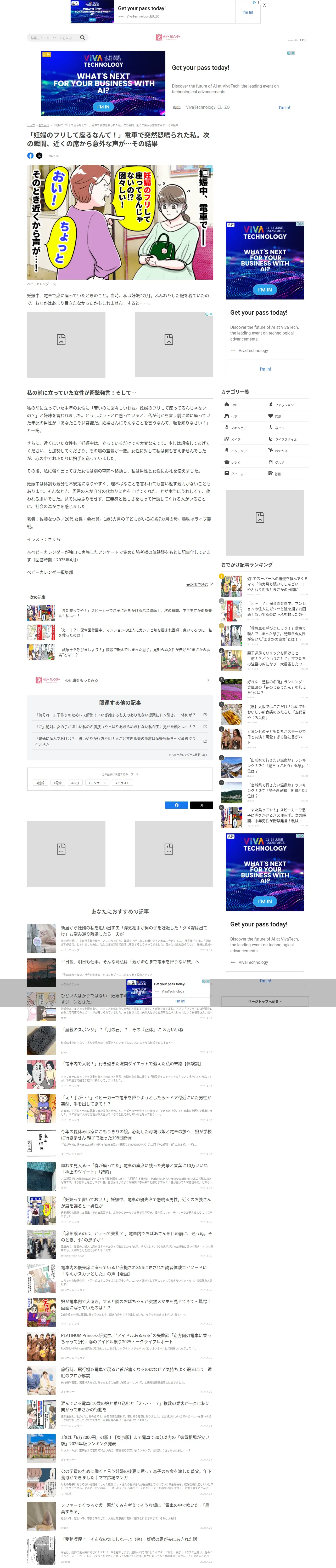Open recommended article 平日夜、明日も仕事
336x1568 pixels.
click(120, 972)
